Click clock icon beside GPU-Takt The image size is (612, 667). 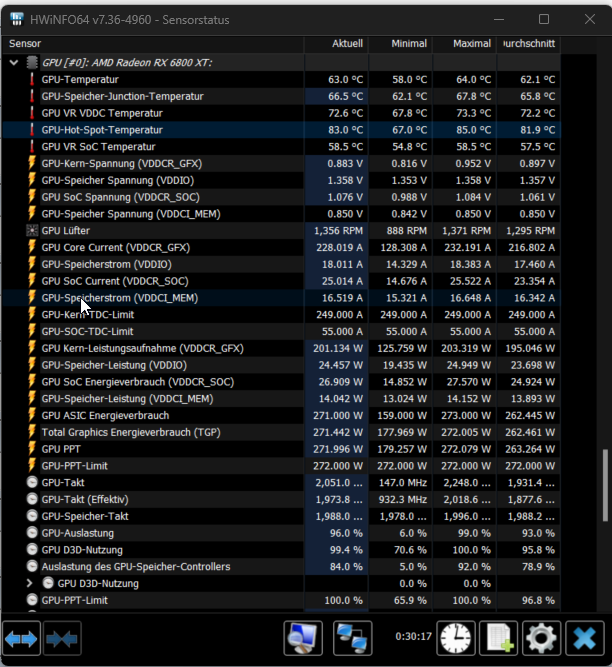32,482
